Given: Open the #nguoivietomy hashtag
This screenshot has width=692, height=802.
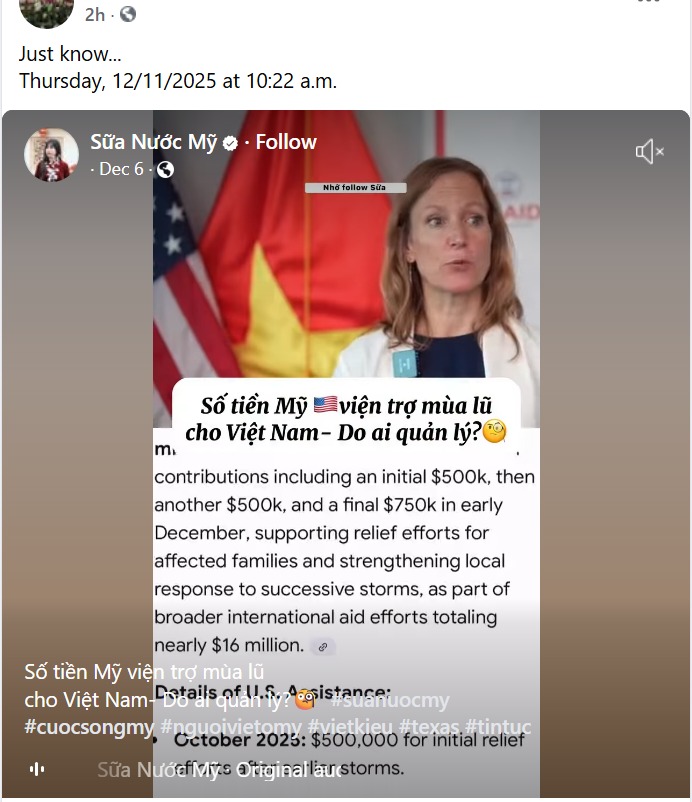Looking at the screenshot, I should click(231, 727).
